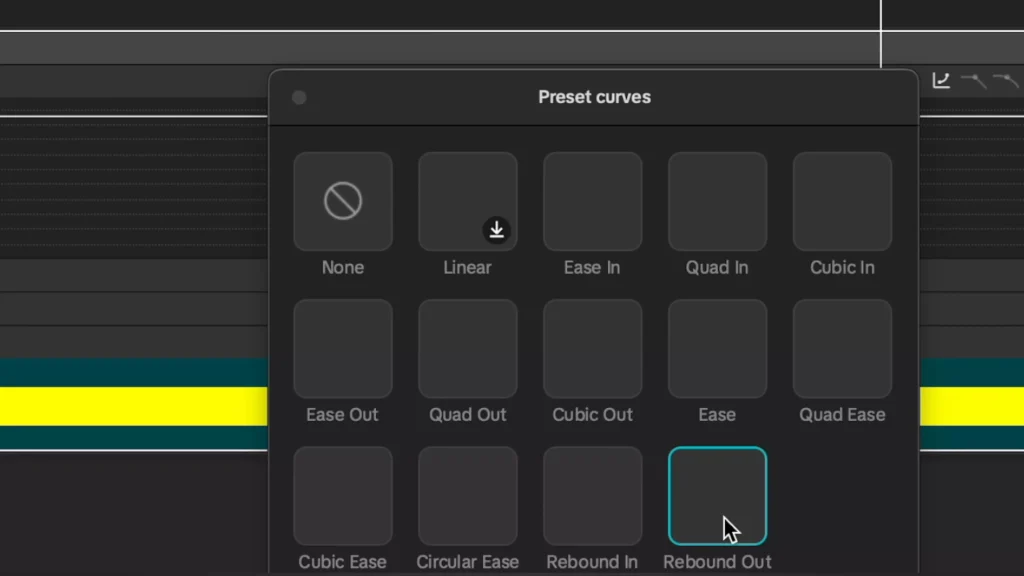Select the teal track strip above the yellow bar

(x=130, y=372)
